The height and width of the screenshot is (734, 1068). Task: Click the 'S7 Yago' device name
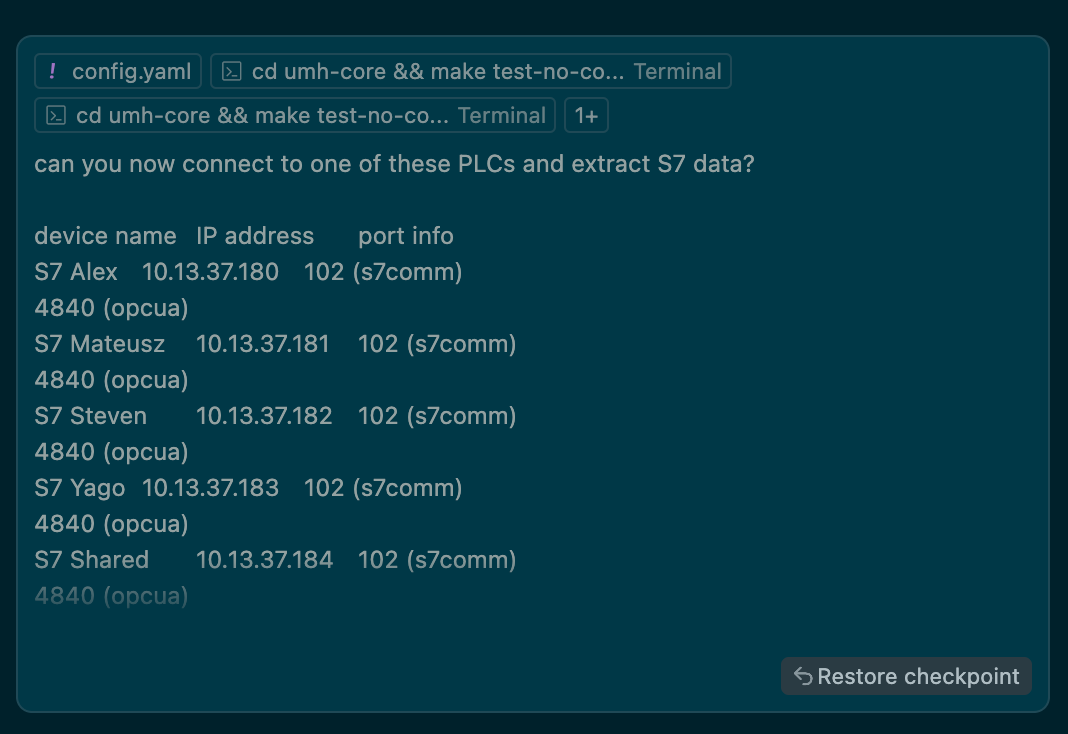coord(80,488)
